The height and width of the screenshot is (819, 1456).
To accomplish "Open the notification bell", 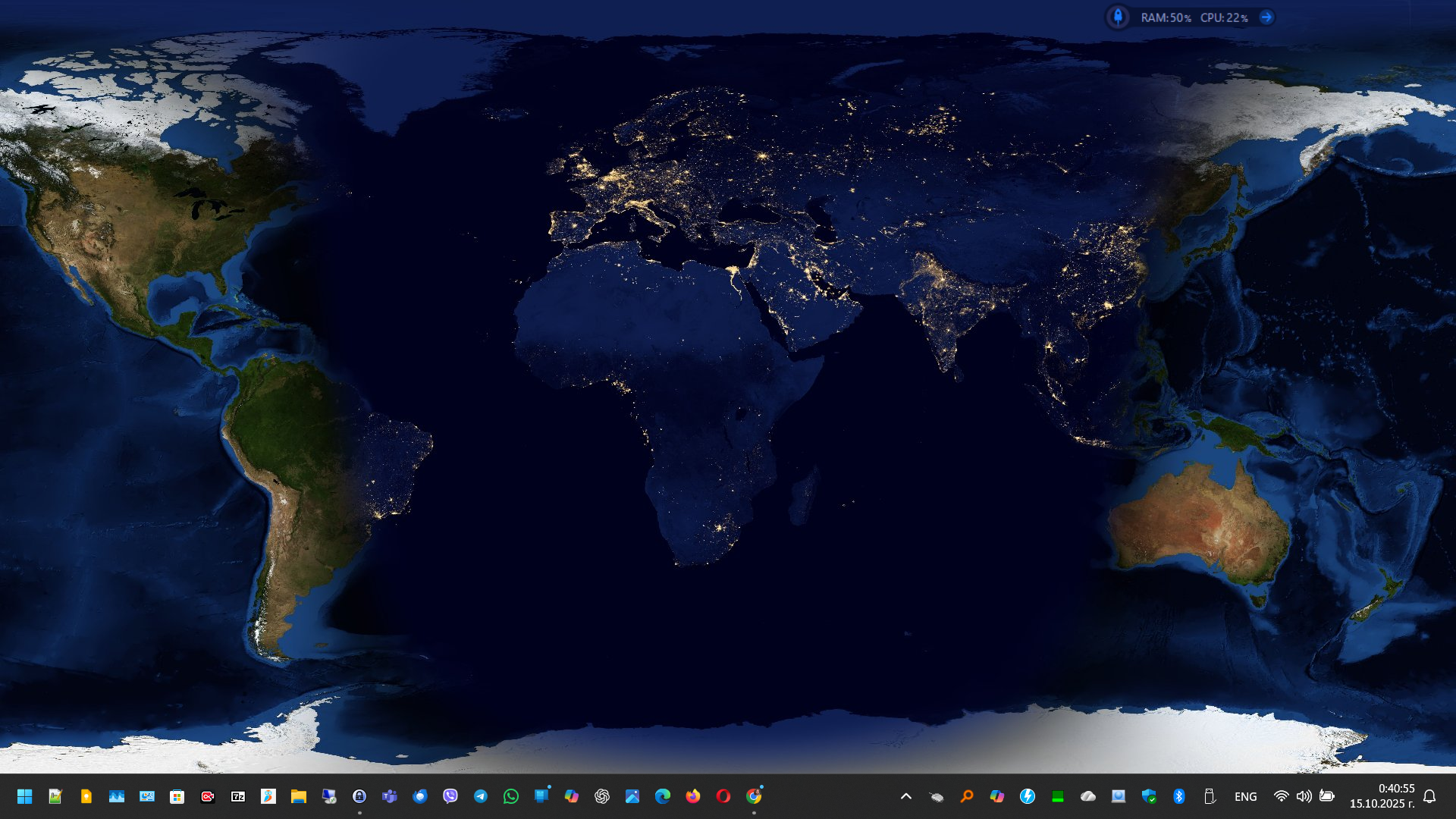I will pos(1429,796).
